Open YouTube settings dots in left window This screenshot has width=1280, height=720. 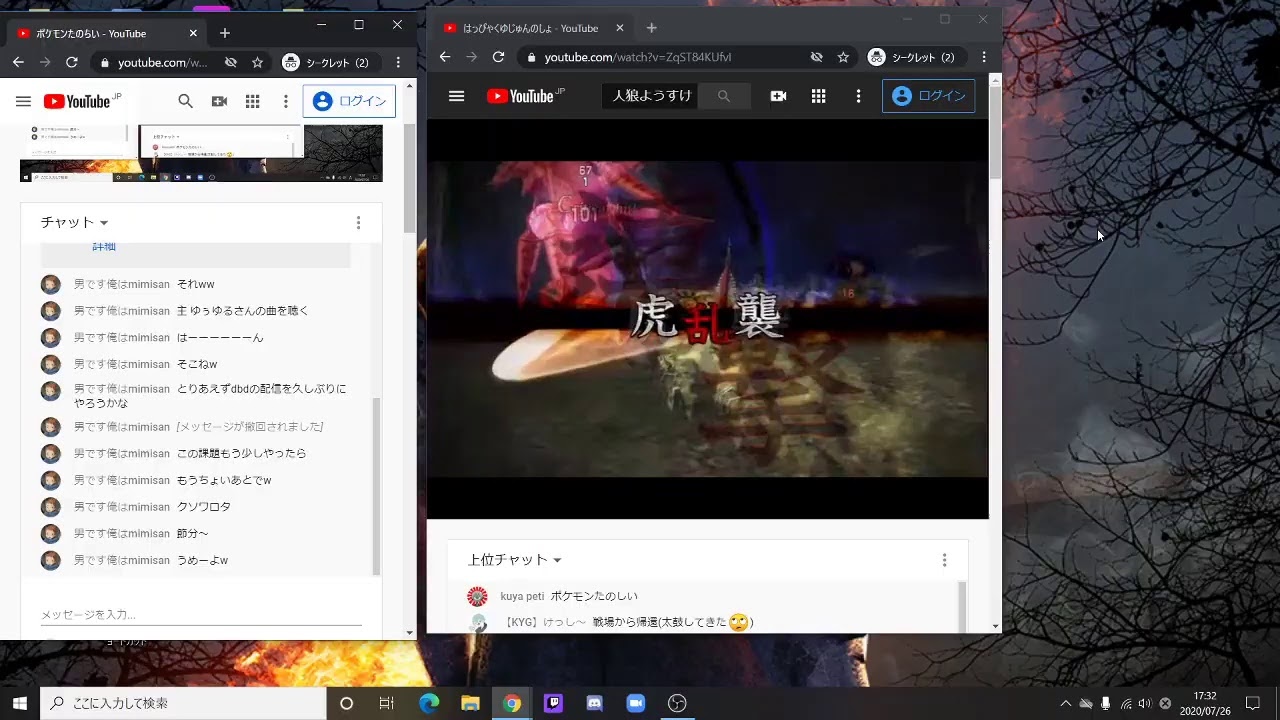tap(285, 101)
